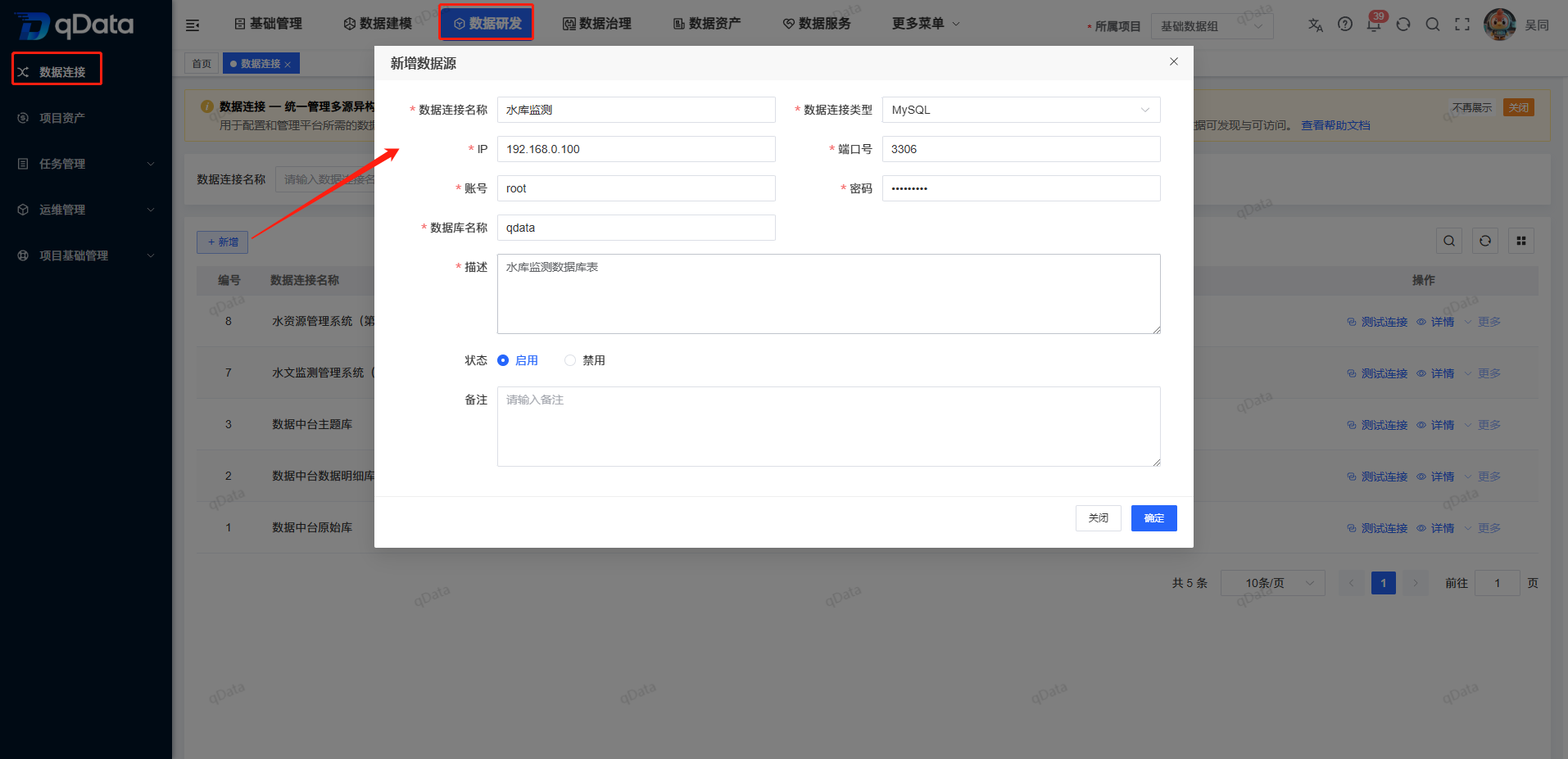
Task: Click previous page arrow in pagination
Action: pyautogui.click(x=1352, y=583)
